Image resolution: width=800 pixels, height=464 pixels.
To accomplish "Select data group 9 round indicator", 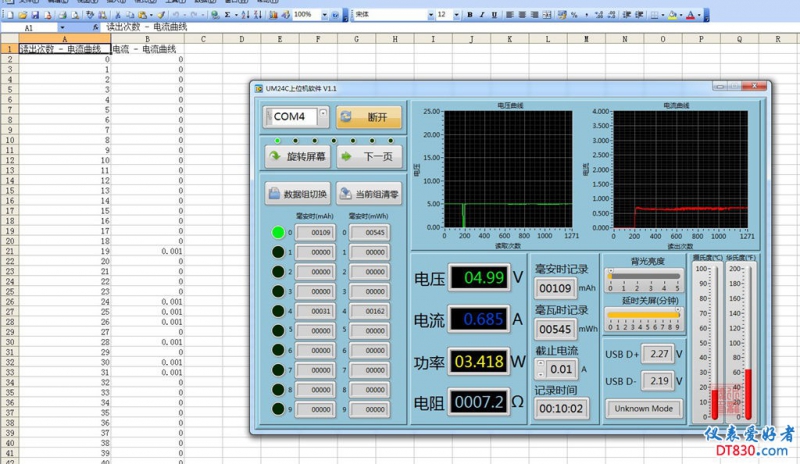I will [278, 408].
